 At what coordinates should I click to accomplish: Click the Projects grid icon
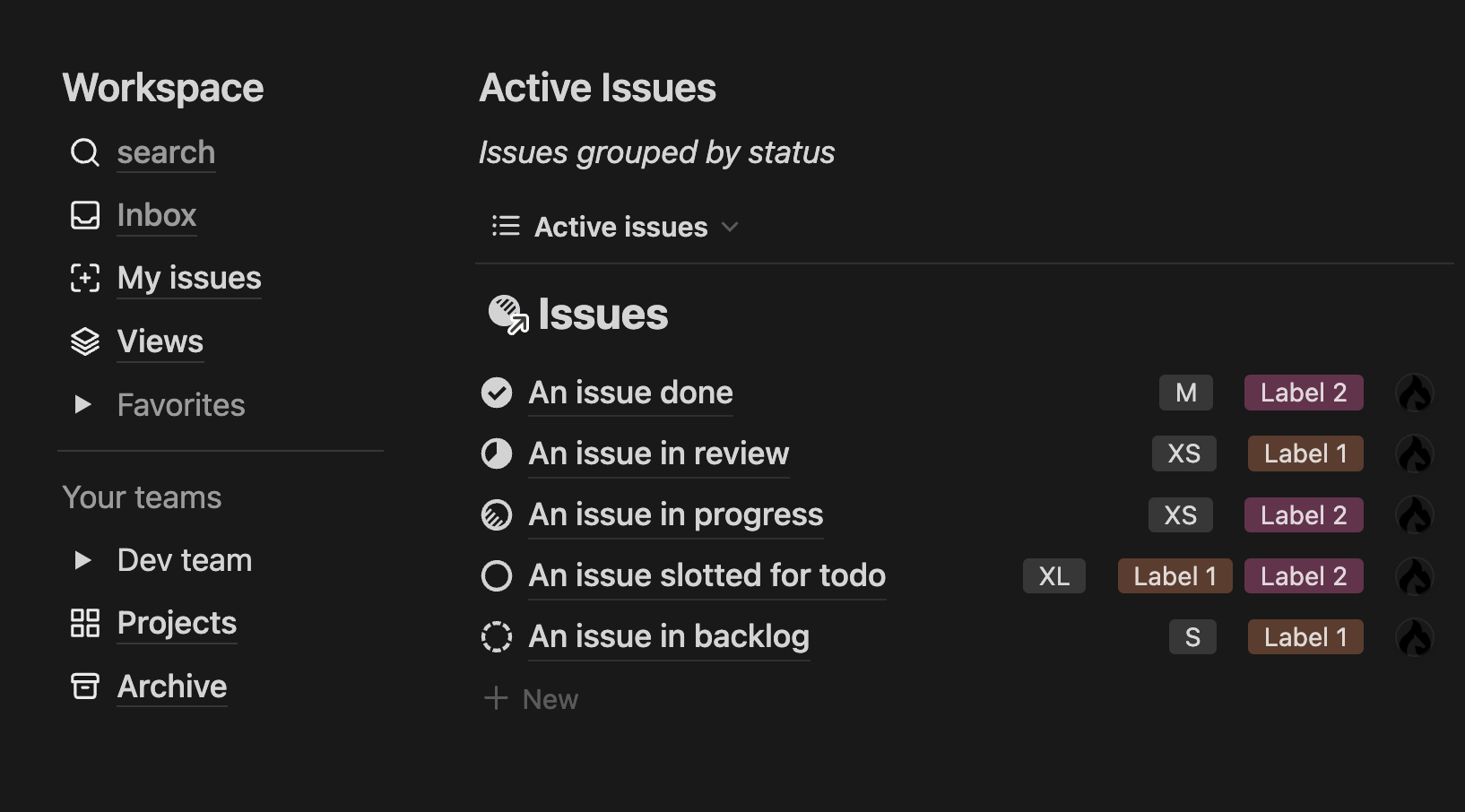(85, 623)
